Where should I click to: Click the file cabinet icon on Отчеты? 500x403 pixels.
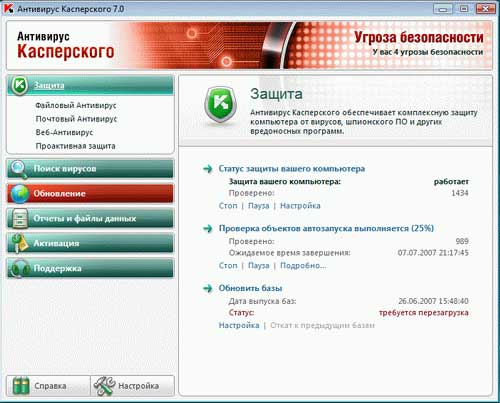pyautogui.click(x=20, y=218)
